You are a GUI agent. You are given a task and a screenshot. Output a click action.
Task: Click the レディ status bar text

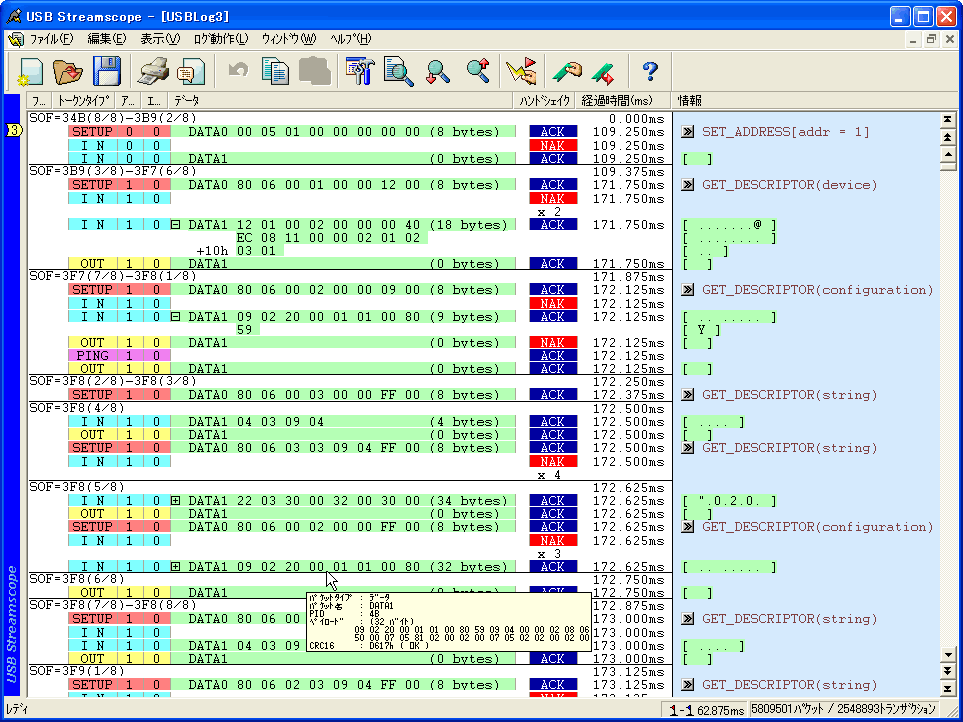(17, 710)
